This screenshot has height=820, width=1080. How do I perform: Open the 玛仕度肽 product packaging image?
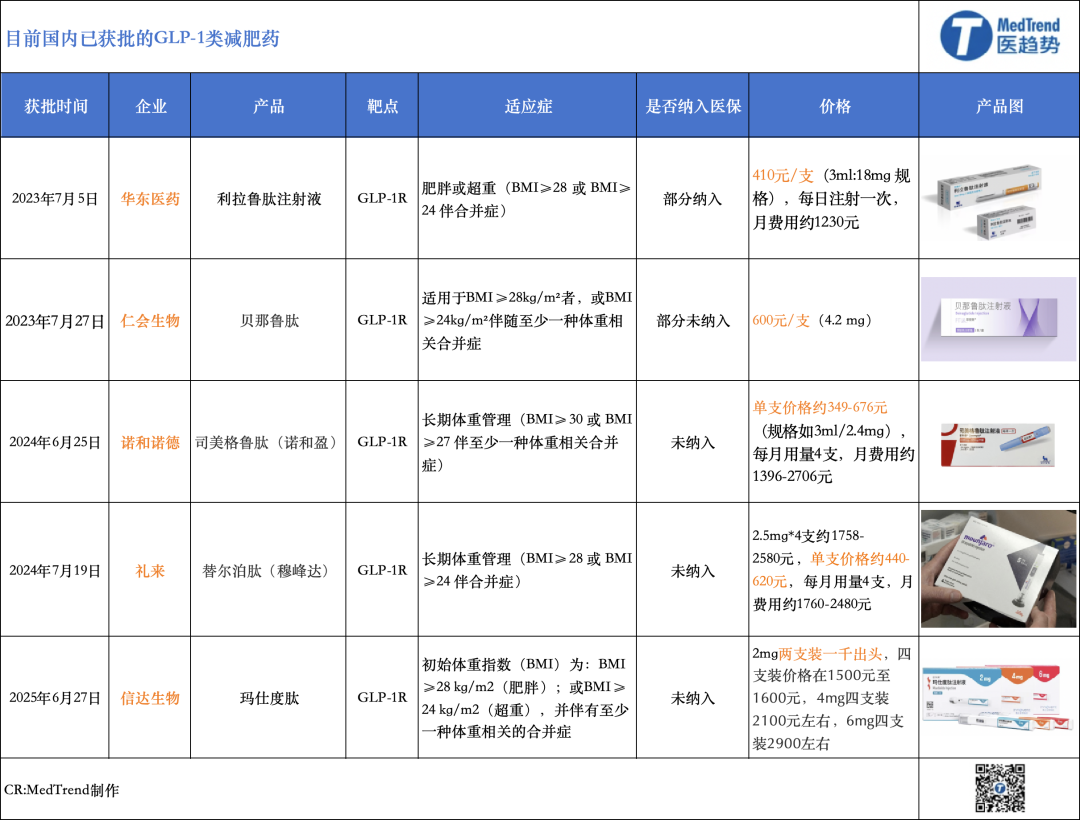click(x=998, y=697)
